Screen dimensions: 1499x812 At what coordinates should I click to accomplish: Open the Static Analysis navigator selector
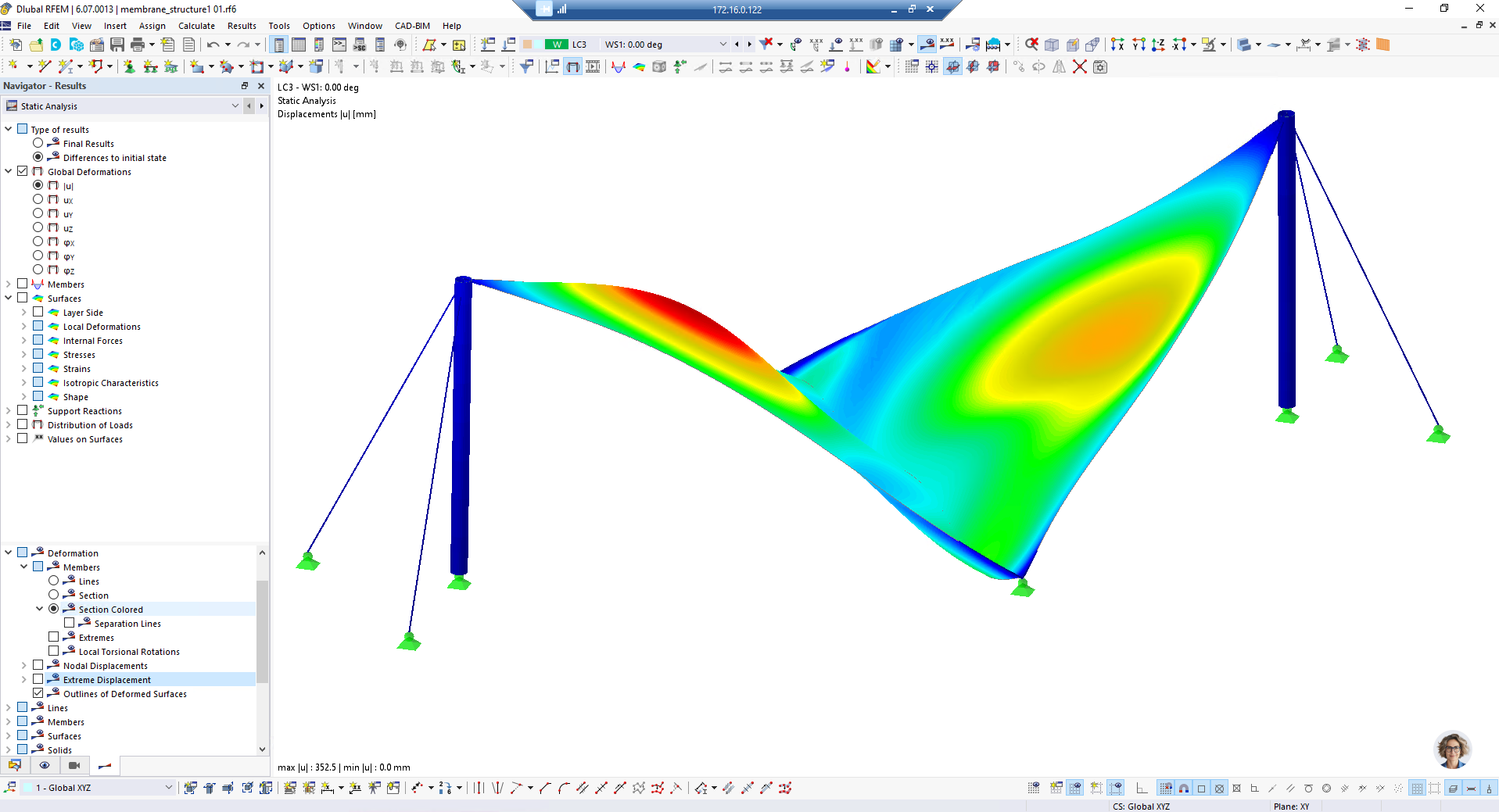tap(235, 106)
